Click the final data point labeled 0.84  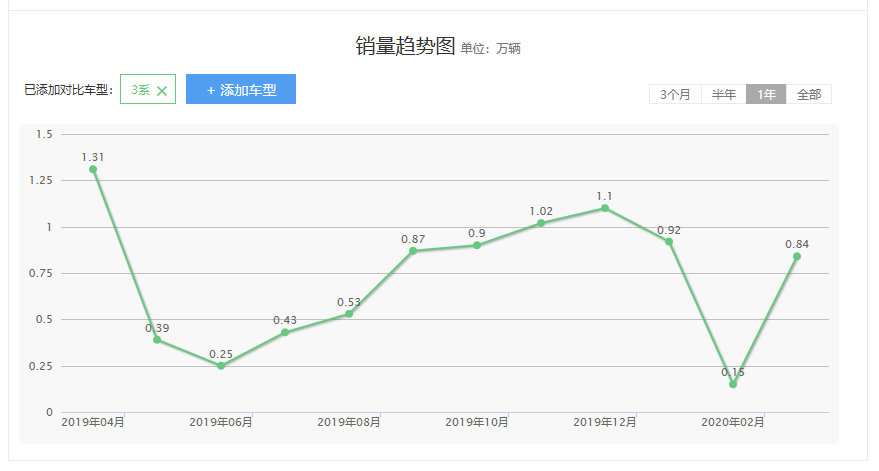click(797, 256)
